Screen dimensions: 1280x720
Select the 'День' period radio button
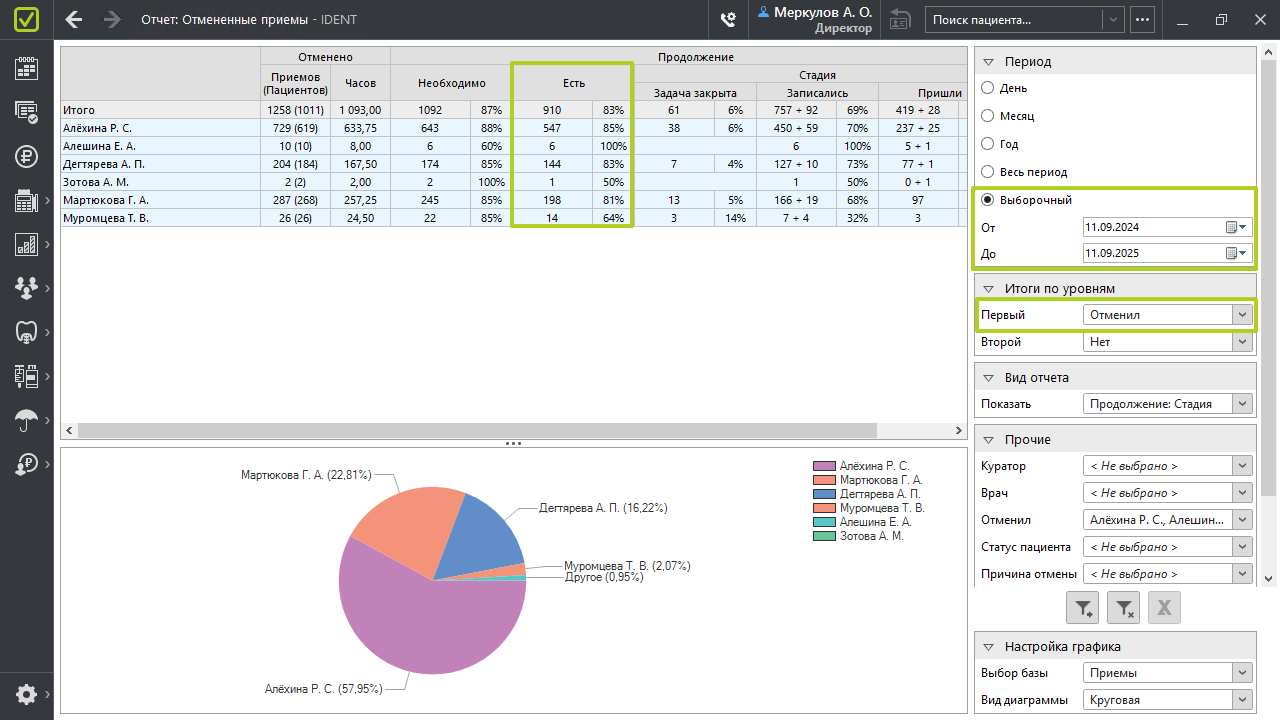pos(988,88)
